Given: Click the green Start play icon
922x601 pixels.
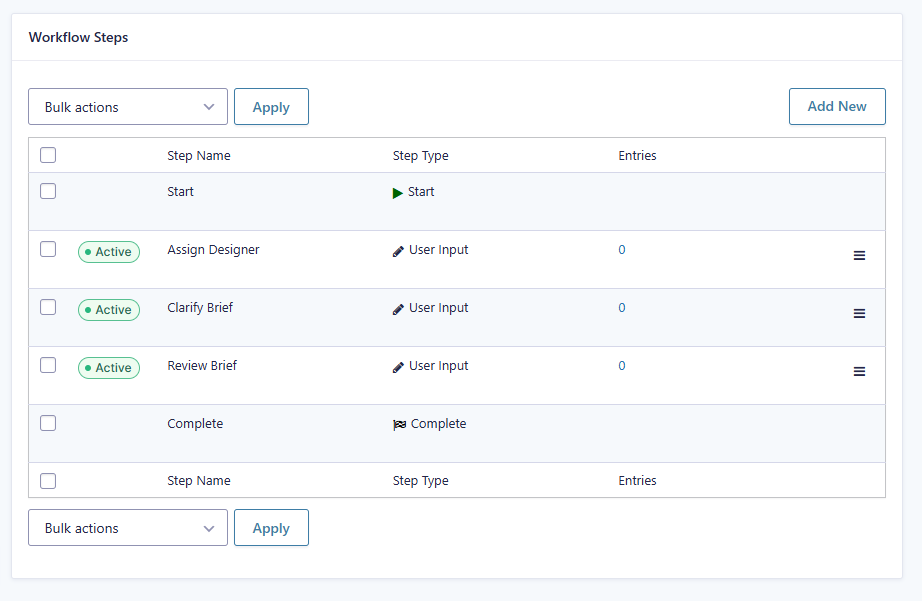Looking at the screenshot, I should coord(398,193).
